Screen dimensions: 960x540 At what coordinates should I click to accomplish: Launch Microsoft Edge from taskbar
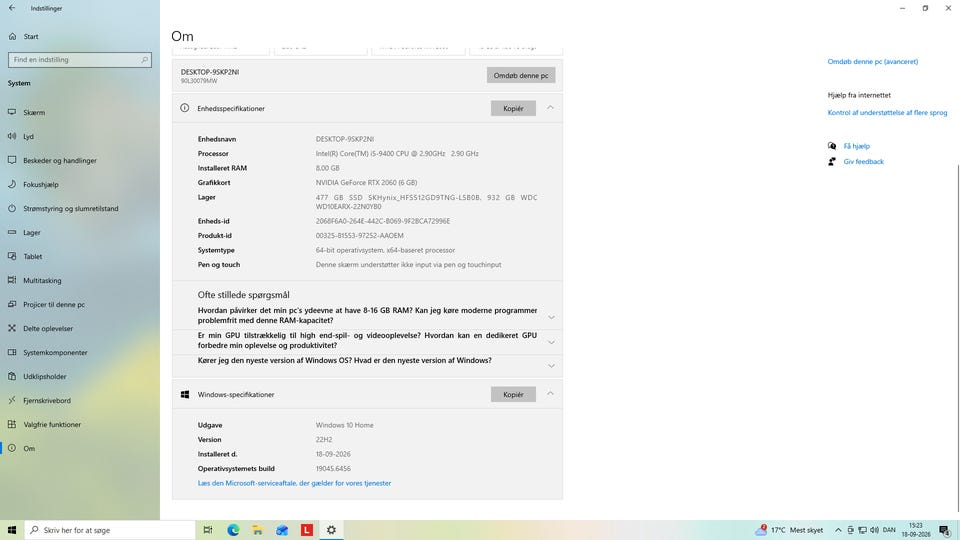pos(233,530)
